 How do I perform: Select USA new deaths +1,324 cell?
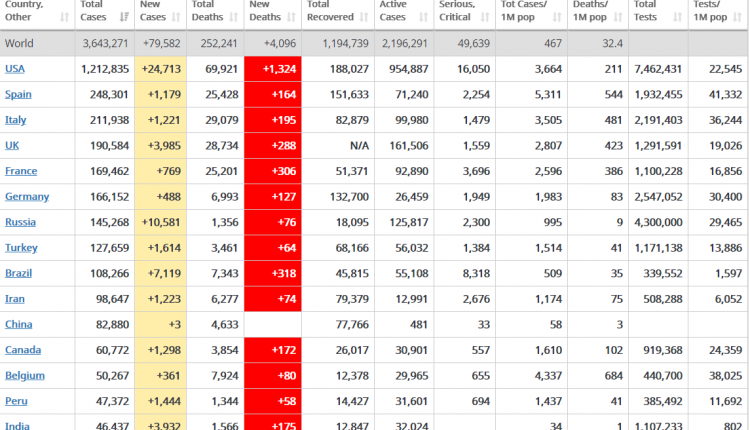coord(273,69)
